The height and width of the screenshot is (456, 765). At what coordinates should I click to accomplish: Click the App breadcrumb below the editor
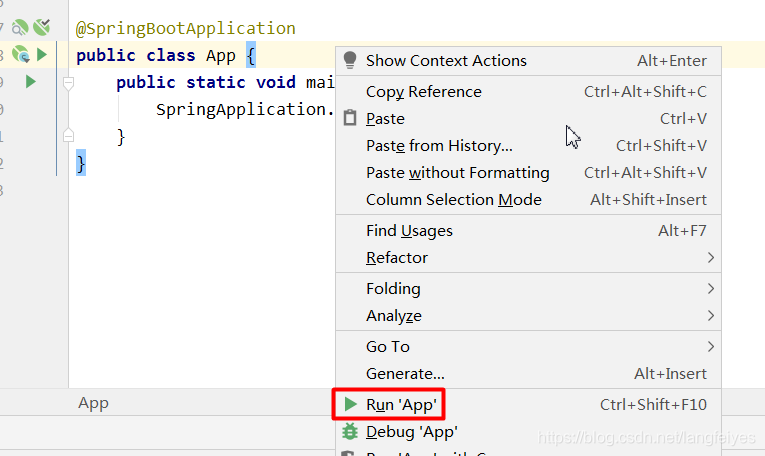tap(93, 403)
